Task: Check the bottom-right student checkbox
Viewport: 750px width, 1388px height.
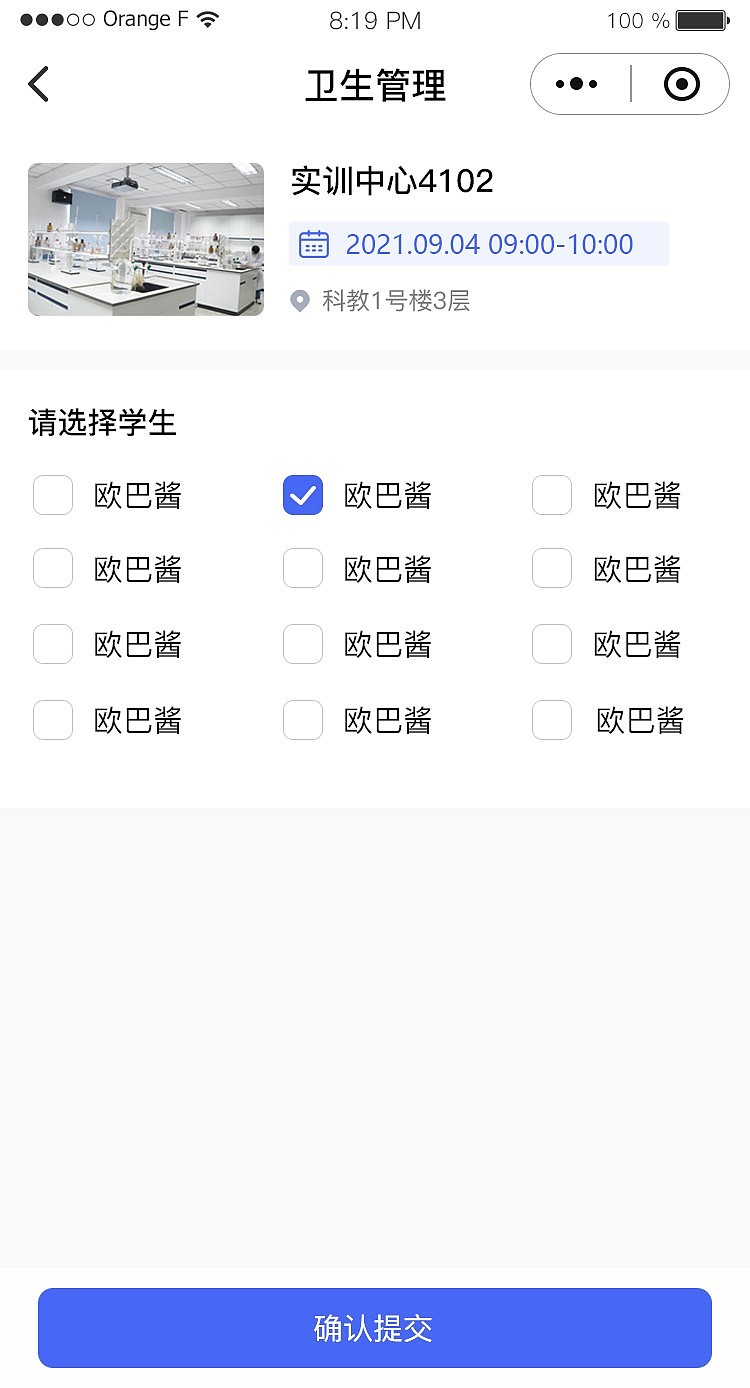Action: pyautogui.click(x=552, y=720)
